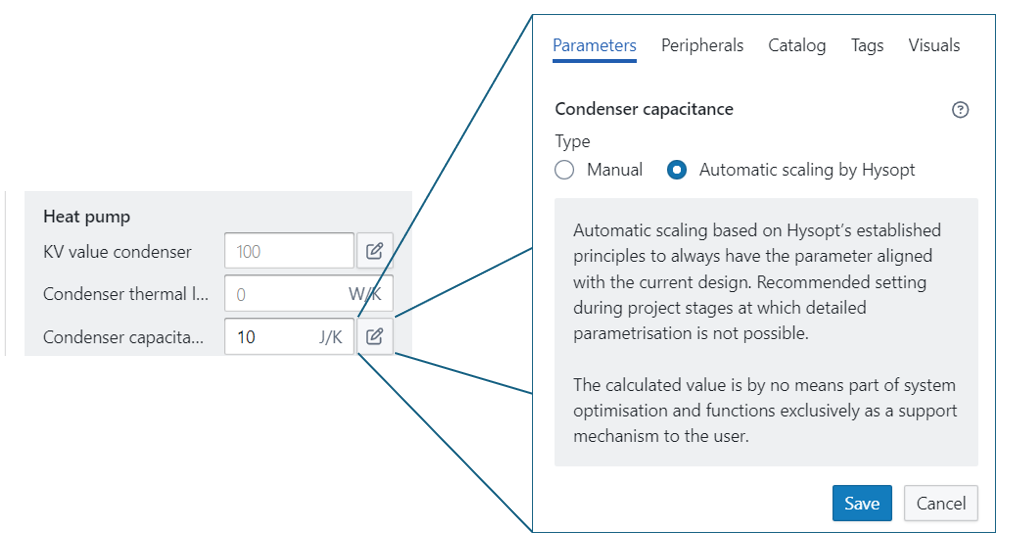Open the help question mark icon

[960, 110]
